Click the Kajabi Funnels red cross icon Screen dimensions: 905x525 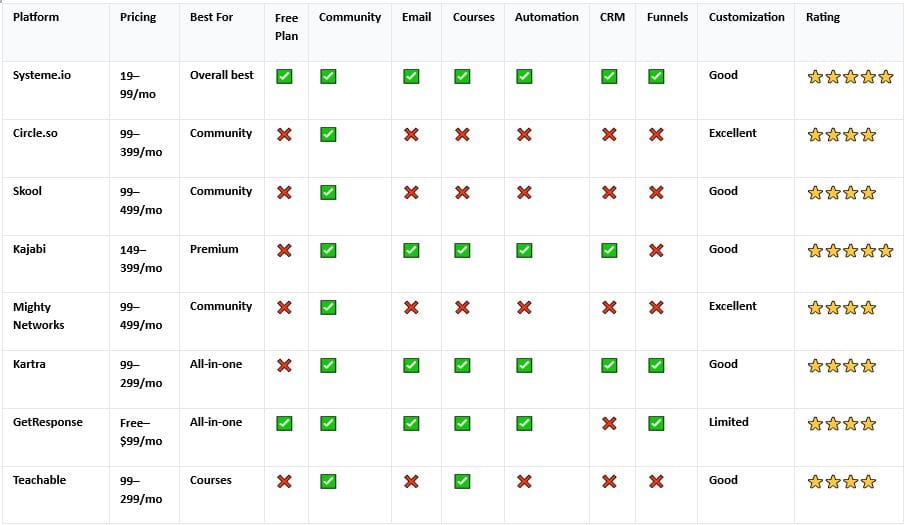click(656, 250)
